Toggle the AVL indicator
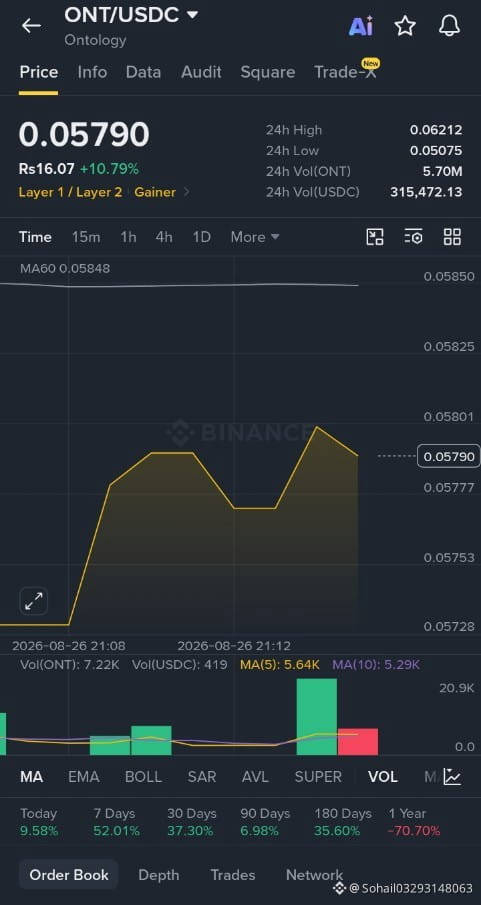481x905 pixels. (x=255, y=777)
